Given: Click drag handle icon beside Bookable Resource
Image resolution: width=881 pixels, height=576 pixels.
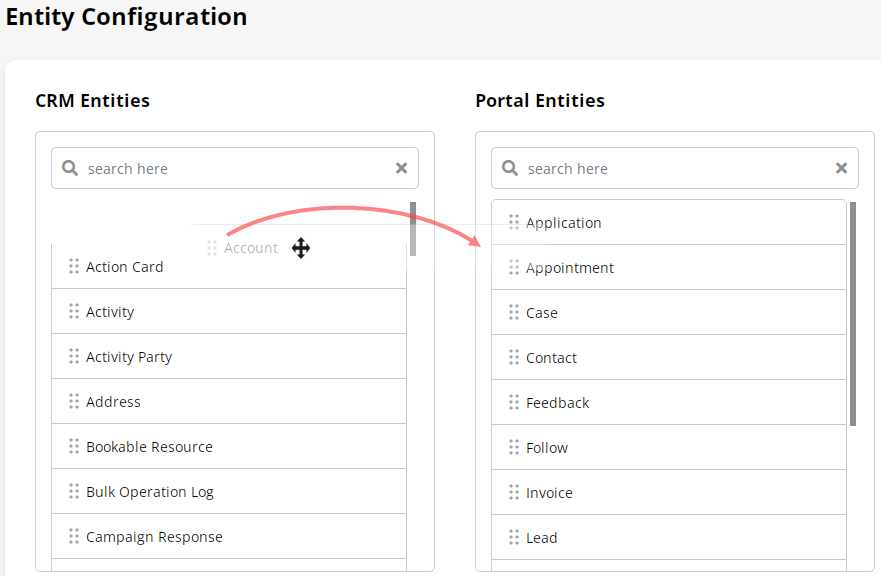Looking at the screenshot, I should click(x=74, y=446).
